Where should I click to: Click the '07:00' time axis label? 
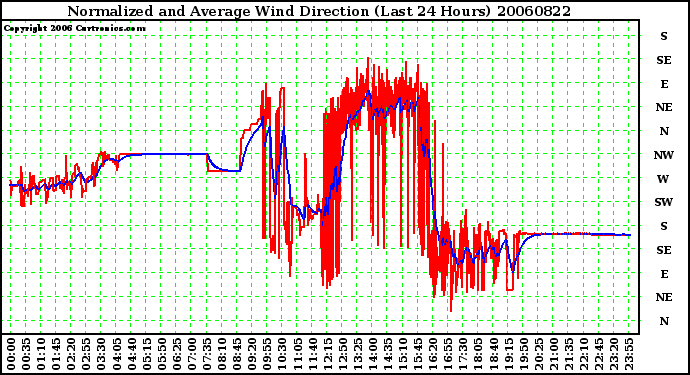coord(191,354)
